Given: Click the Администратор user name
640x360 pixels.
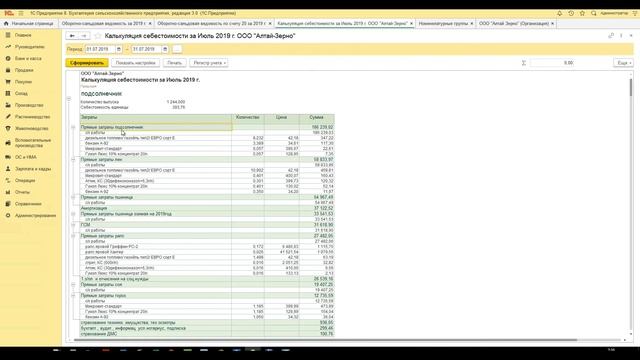Looking at the screenshot, I should point(614,13).
